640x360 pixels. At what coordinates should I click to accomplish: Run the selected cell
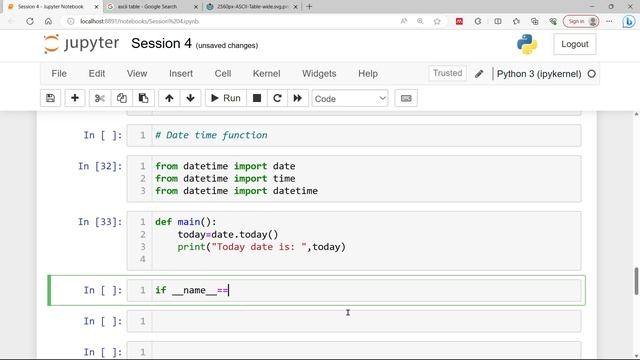pyautogui.click(x=226, y=98)
